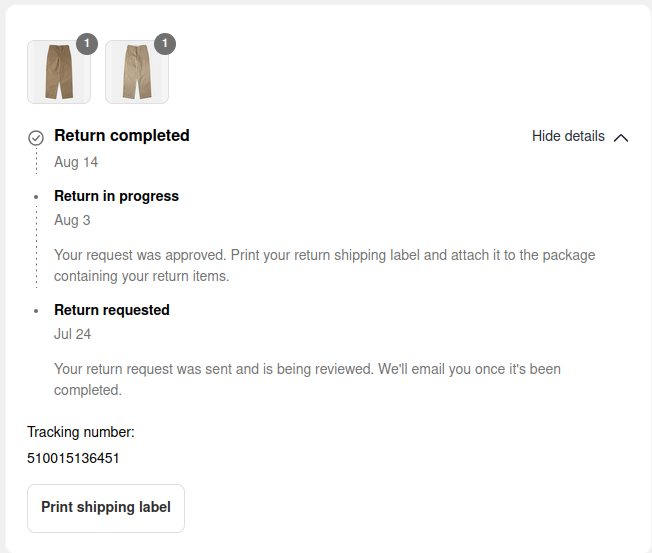Click the Return in progress bullet marker

coord(36,197)
